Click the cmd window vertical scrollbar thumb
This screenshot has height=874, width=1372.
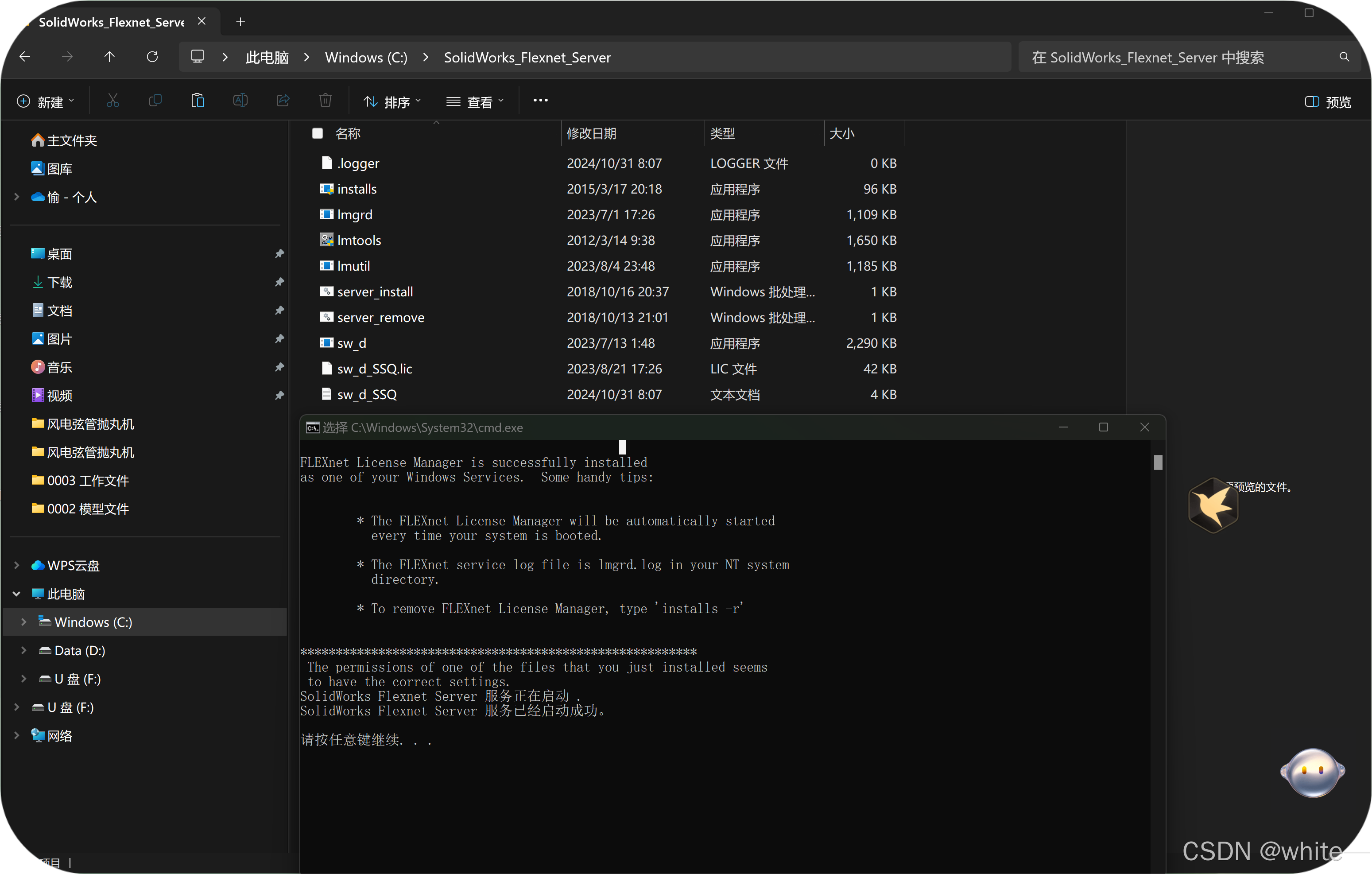[x=1158, y=462]
